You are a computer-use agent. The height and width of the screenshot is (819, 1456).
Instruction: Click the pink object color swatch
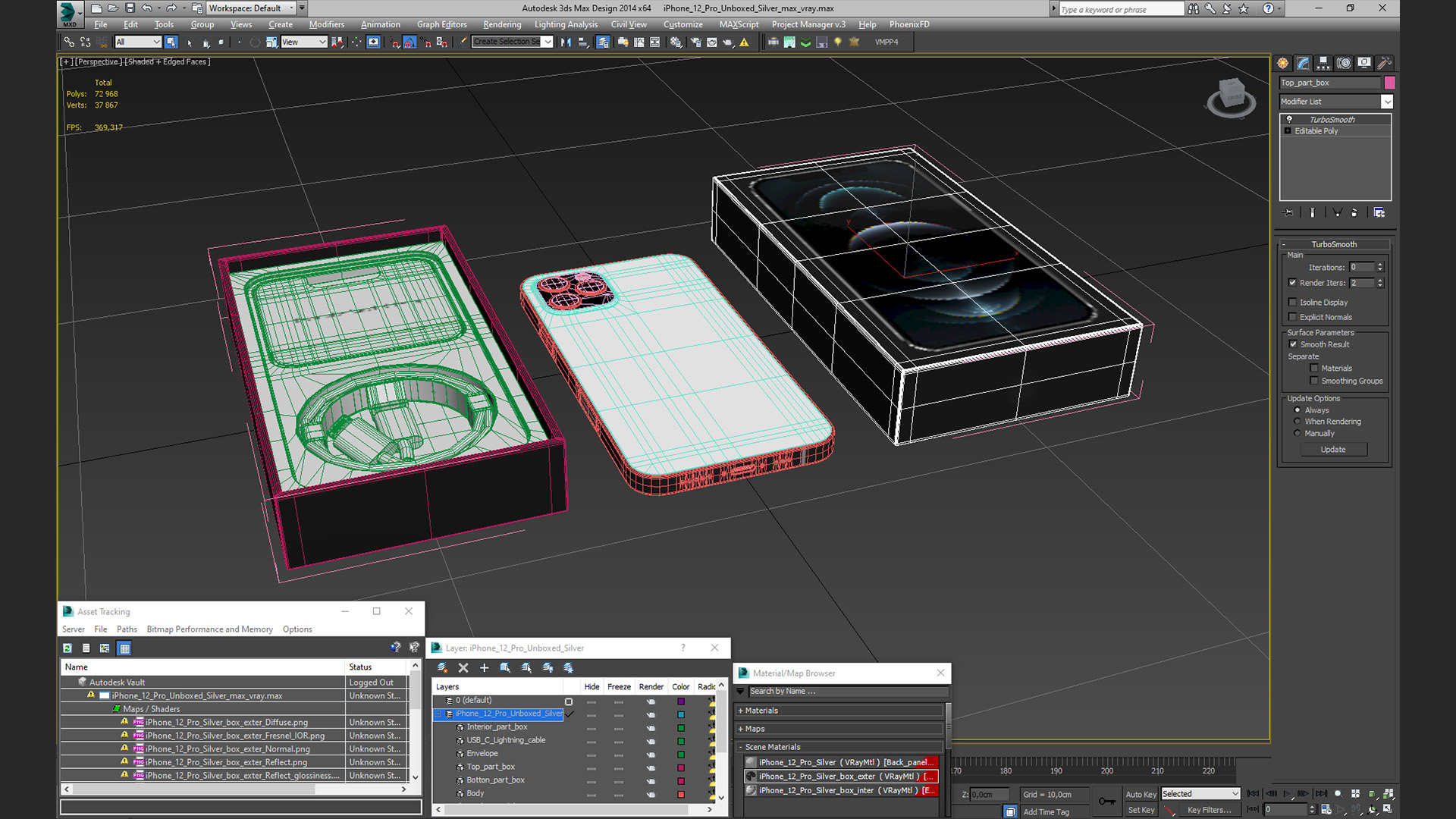[1389, 83]
